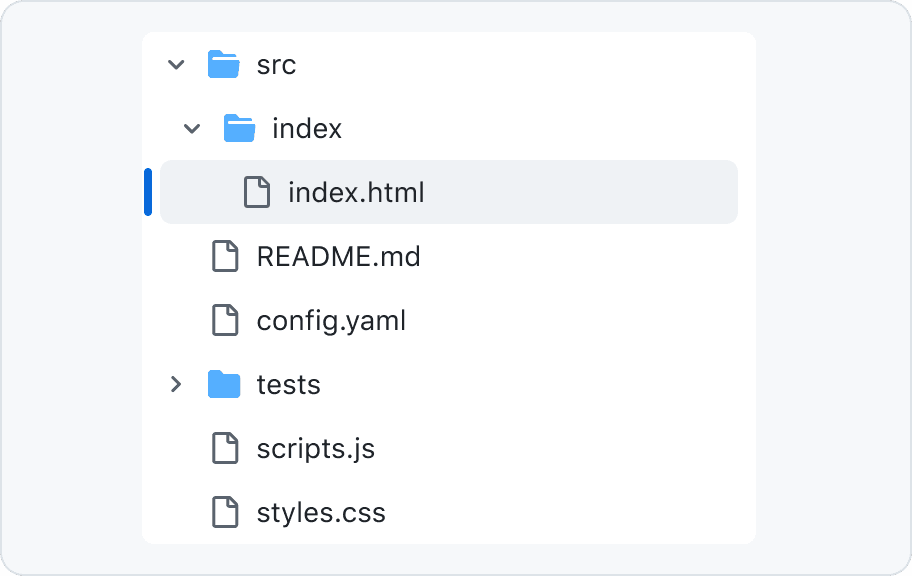
Task: Collapse the src folder chevron
Action: 176,65
